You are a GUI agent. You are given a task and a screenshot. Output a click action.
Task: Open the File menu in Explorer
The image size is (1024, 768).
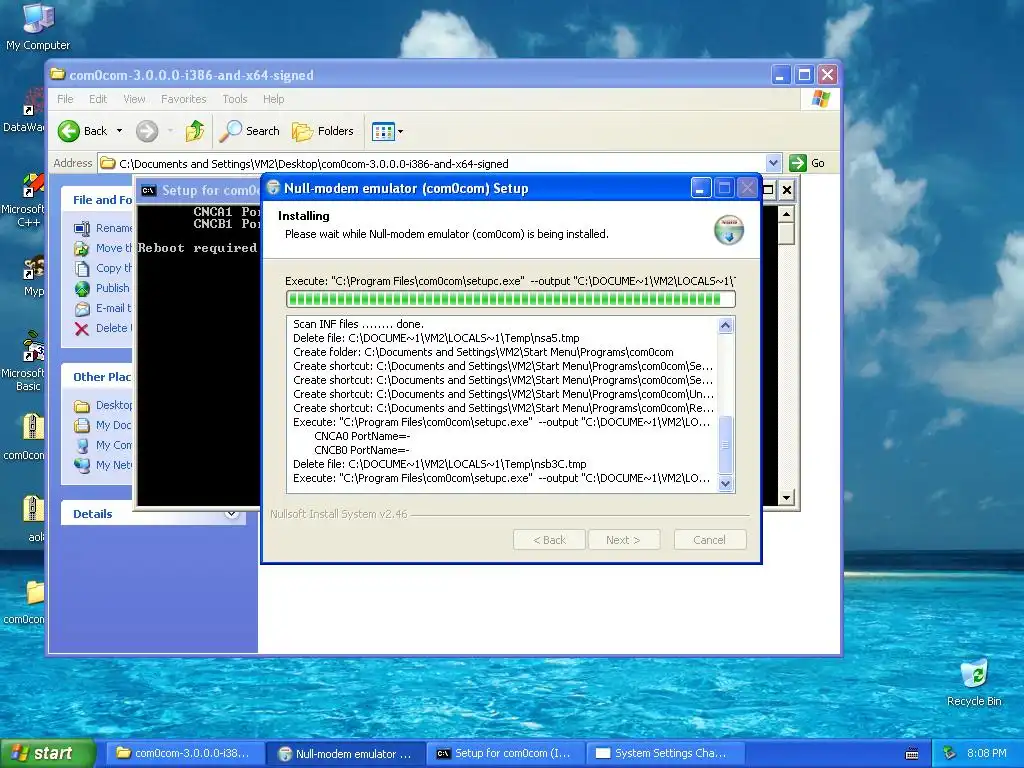click(x=65, y=99)
